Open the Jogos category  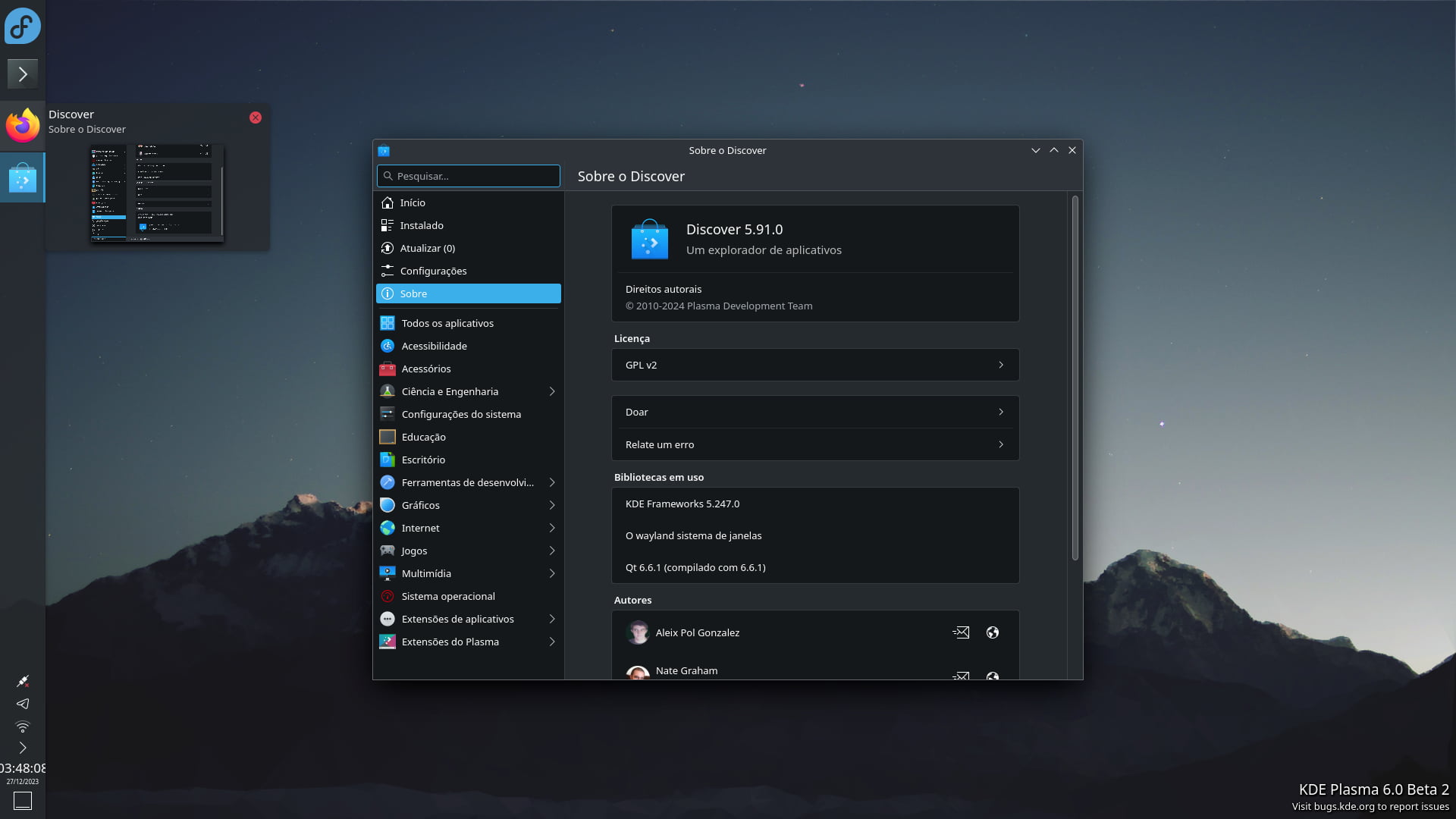[x=414, y=551]
